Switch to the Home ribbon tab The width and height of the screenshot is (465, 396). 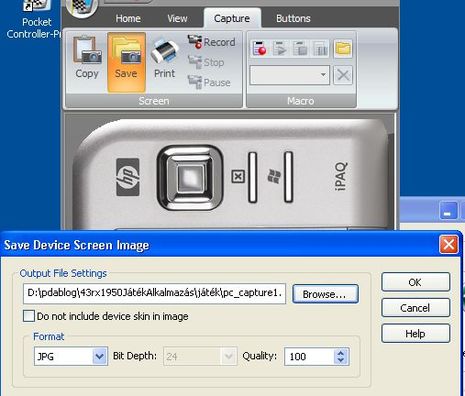click(x=128, y=18)
